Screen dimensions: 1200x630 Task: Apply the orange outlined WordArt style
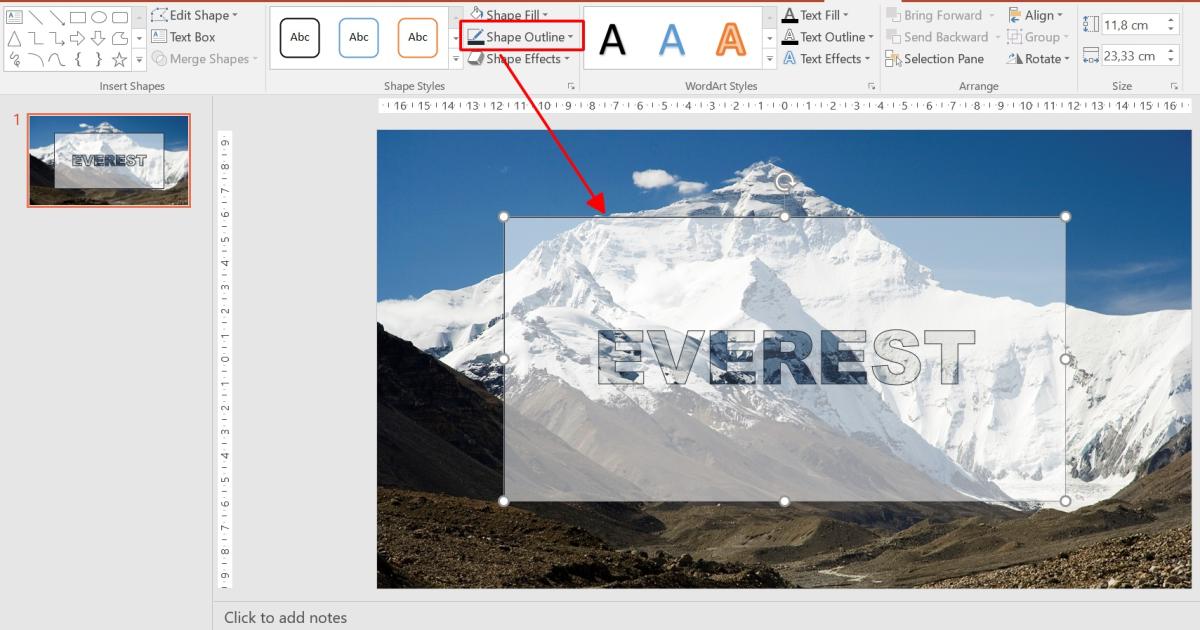[732, 39]
